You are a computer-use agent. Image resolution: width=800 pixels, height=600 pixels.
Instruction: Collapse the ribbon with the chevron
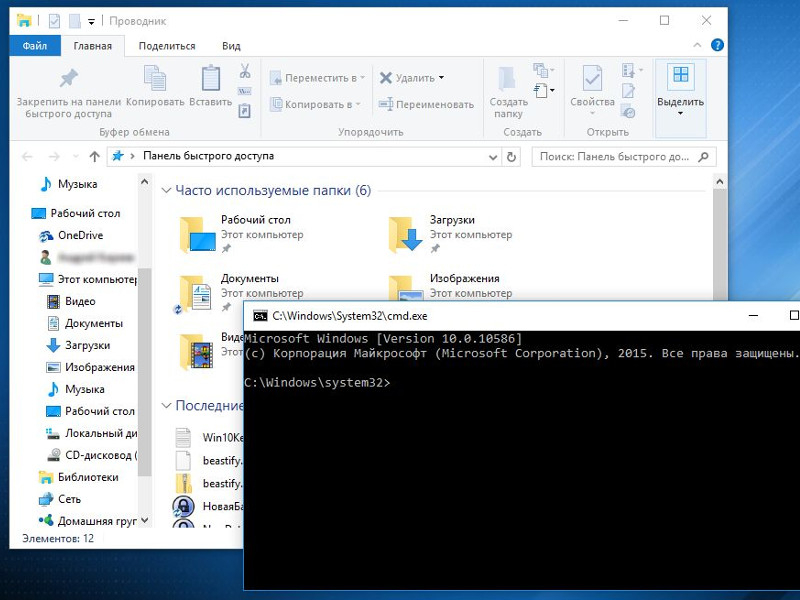697,45
